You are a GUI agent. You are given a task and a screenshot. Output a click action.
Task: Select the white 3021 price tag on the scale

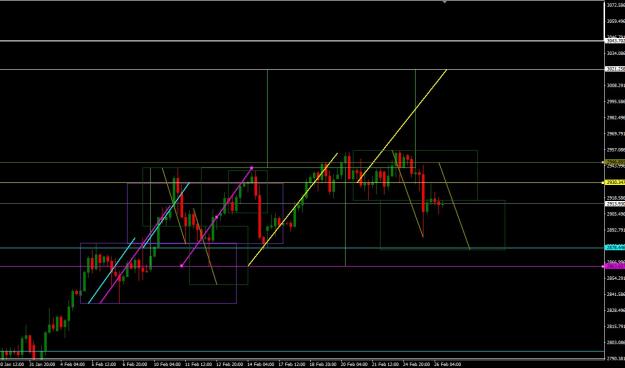615,69
